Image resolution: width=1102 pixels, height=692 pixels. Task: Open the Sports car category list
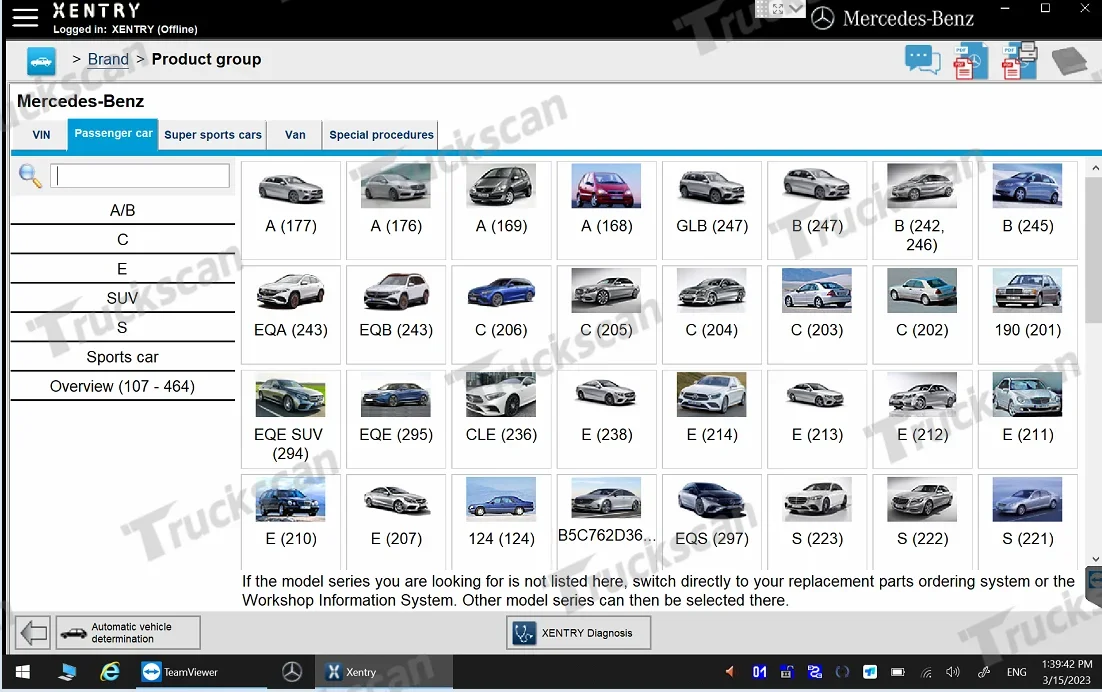122,357
